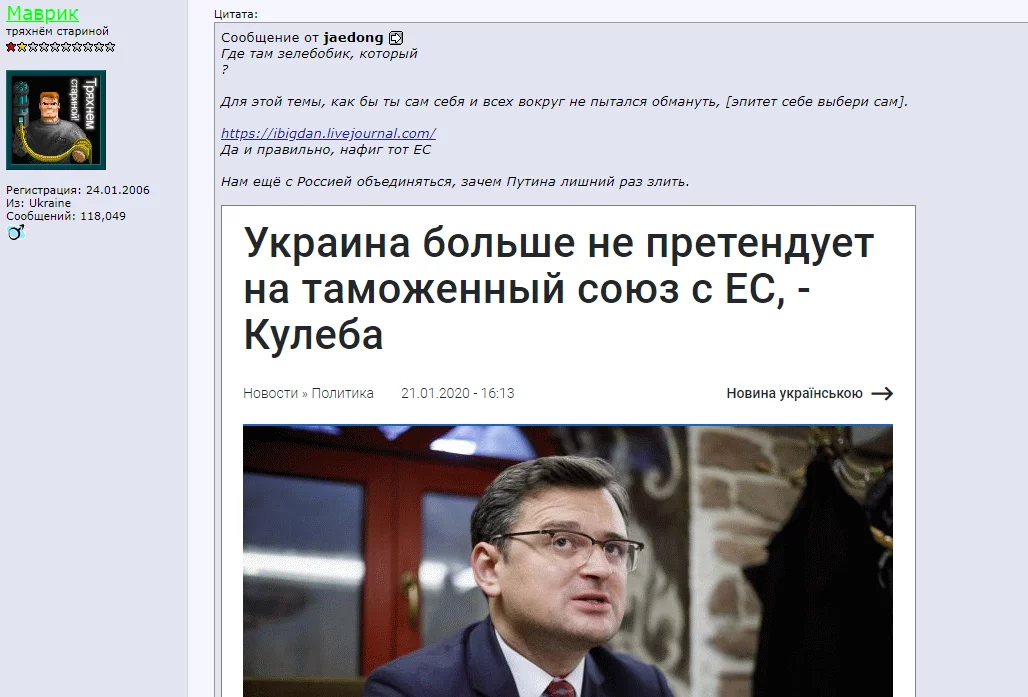Screen dimensions: 1028x697
Task: Click the last grey reputation star
Action: pos(110,47)
